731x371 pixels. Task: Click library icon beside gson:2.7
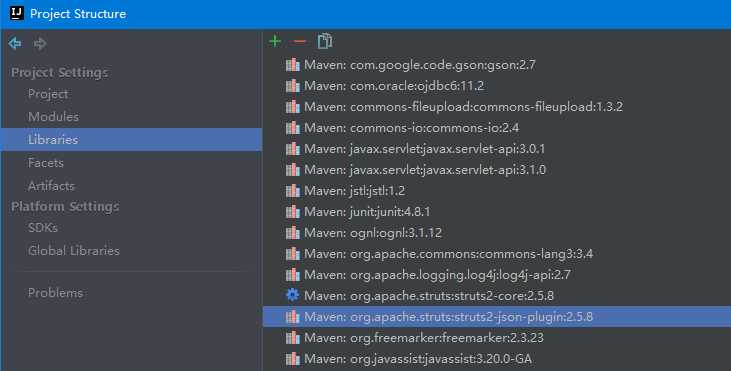[292, 65]
